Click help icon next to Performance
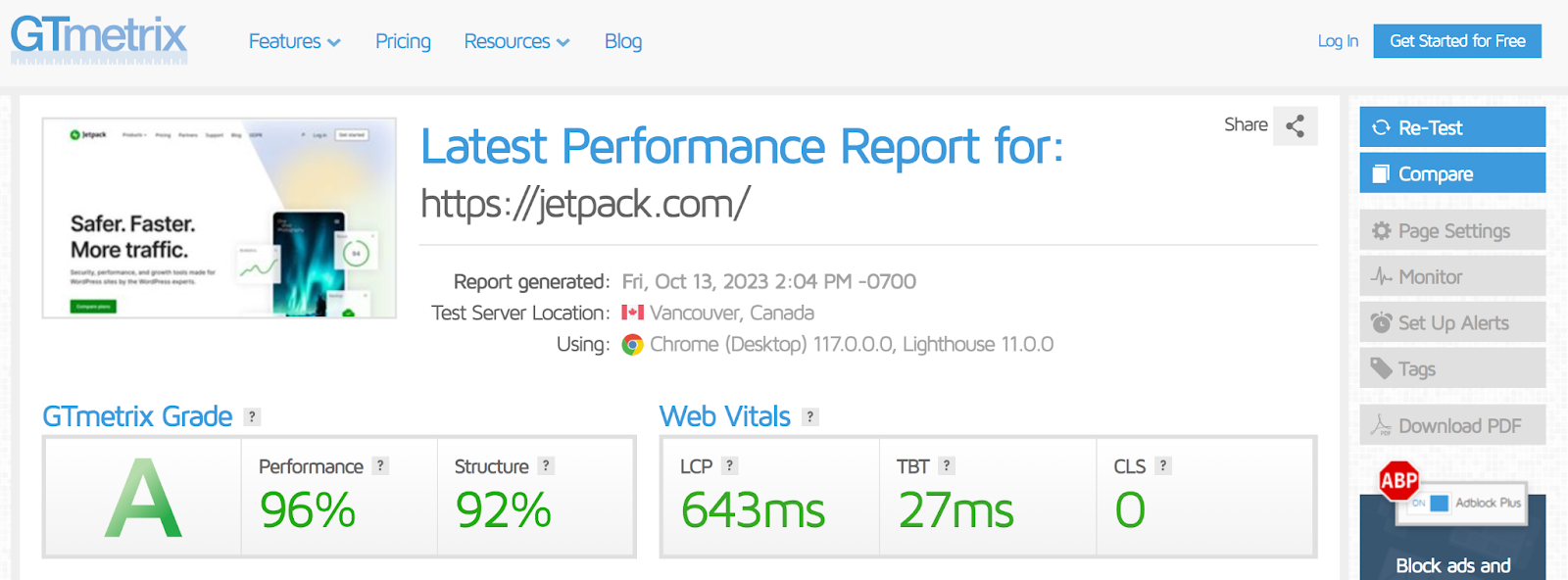This screenshot has width=1568, height=580. tap(380, 466)
